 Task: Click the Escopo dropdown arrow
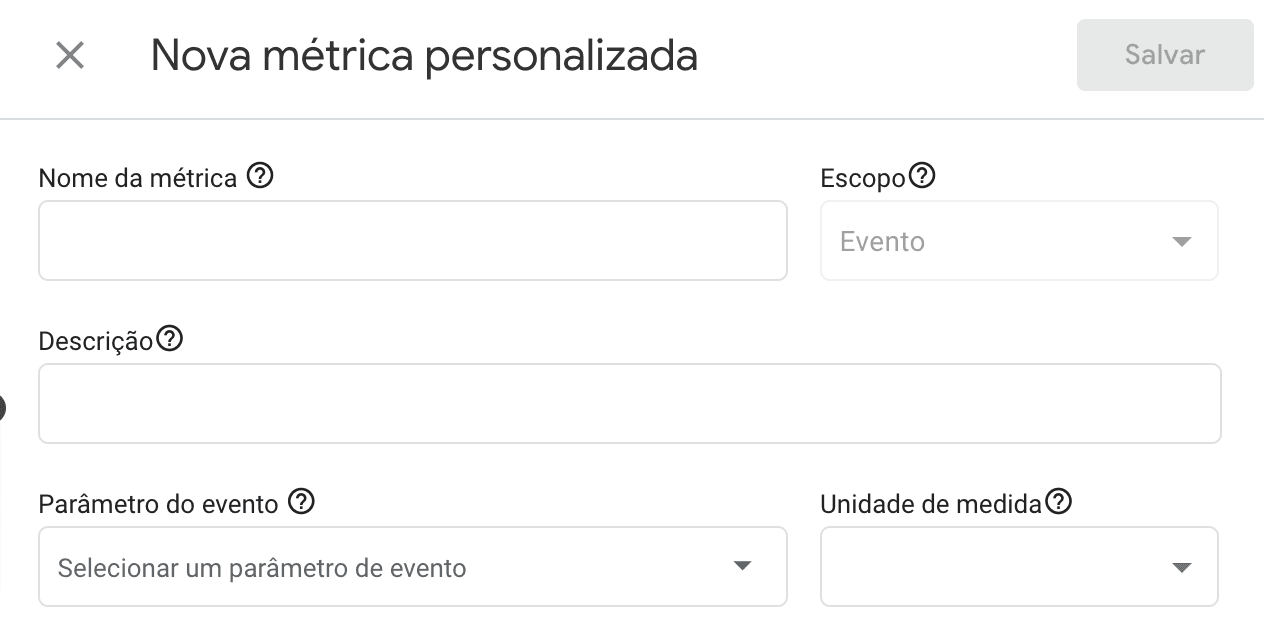(1183, 240)
